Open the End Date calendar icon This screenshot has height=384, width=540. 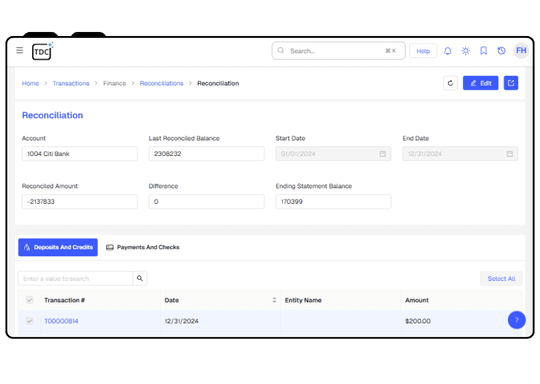pos(510,154)
